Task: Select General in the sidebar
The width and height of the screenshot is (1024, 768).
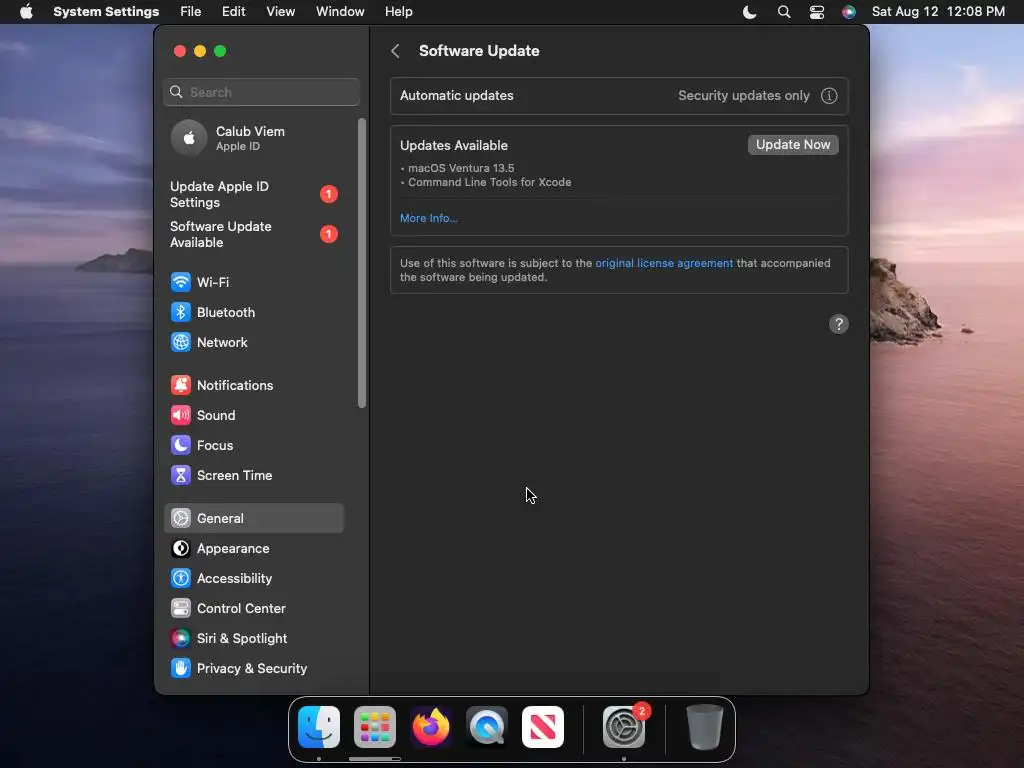Action: coord(253,519)
